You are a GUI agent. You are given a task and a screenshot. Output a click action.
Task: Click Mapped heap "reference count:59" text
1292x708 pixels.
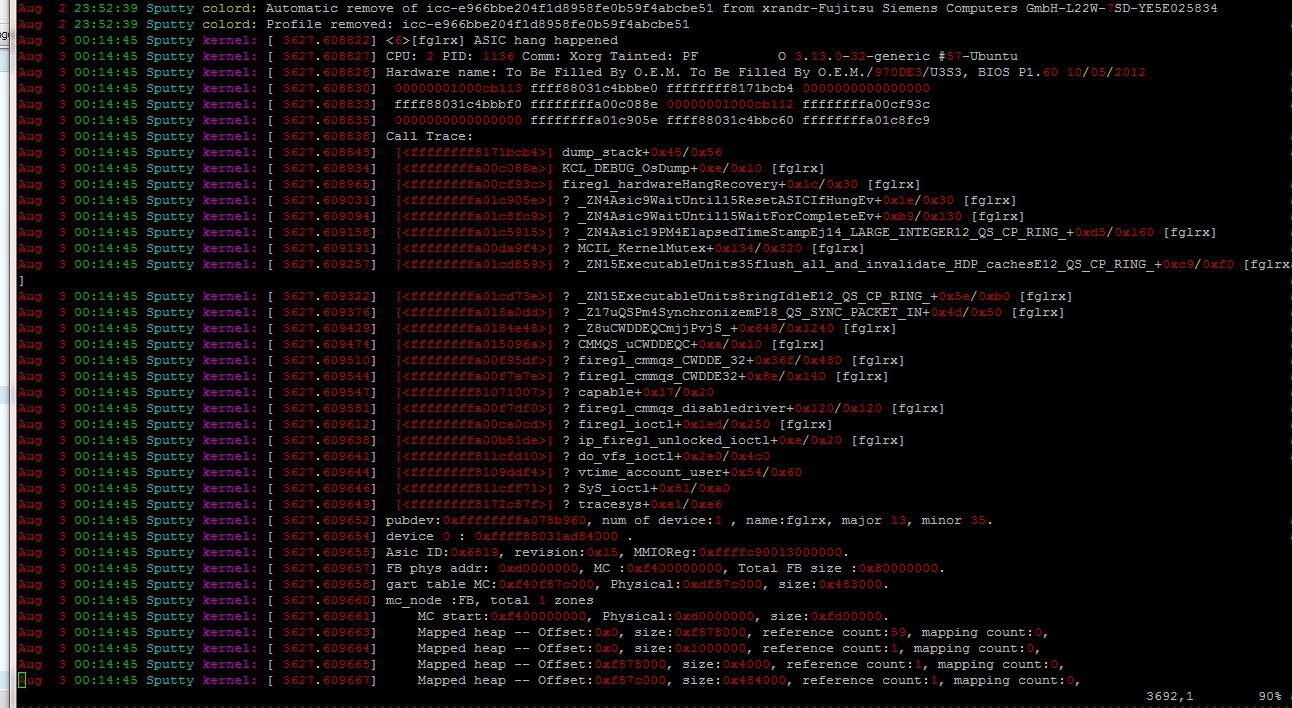(x=833, y=632)
